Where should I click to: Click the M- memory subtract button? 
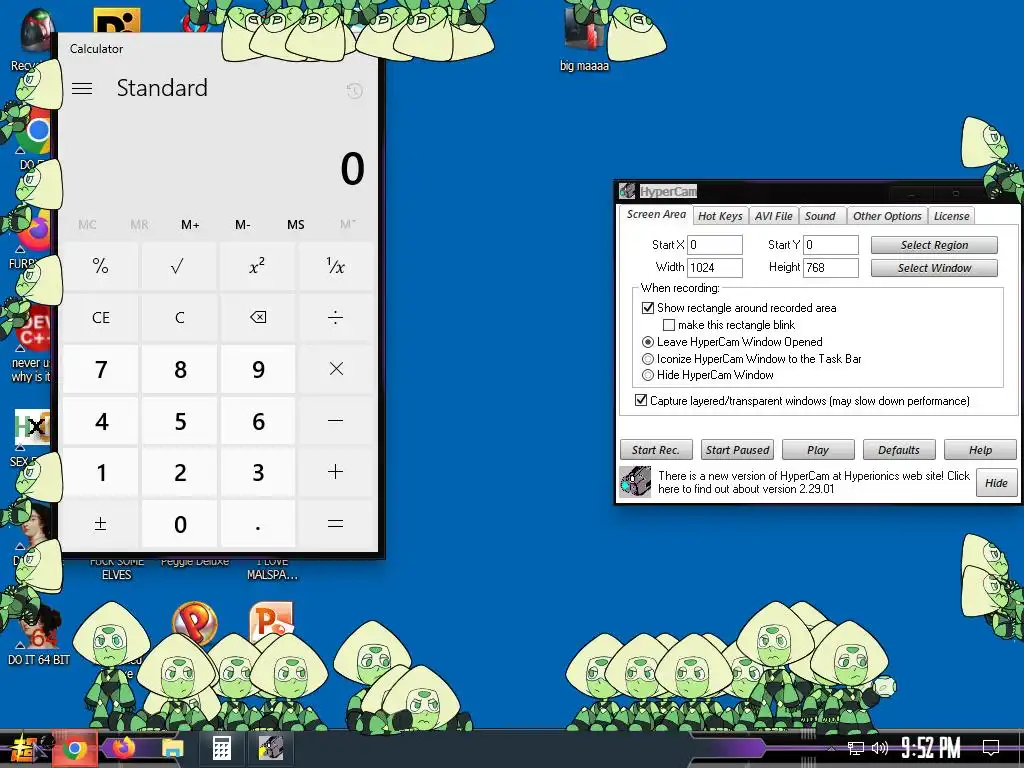(x=242, y=225)
